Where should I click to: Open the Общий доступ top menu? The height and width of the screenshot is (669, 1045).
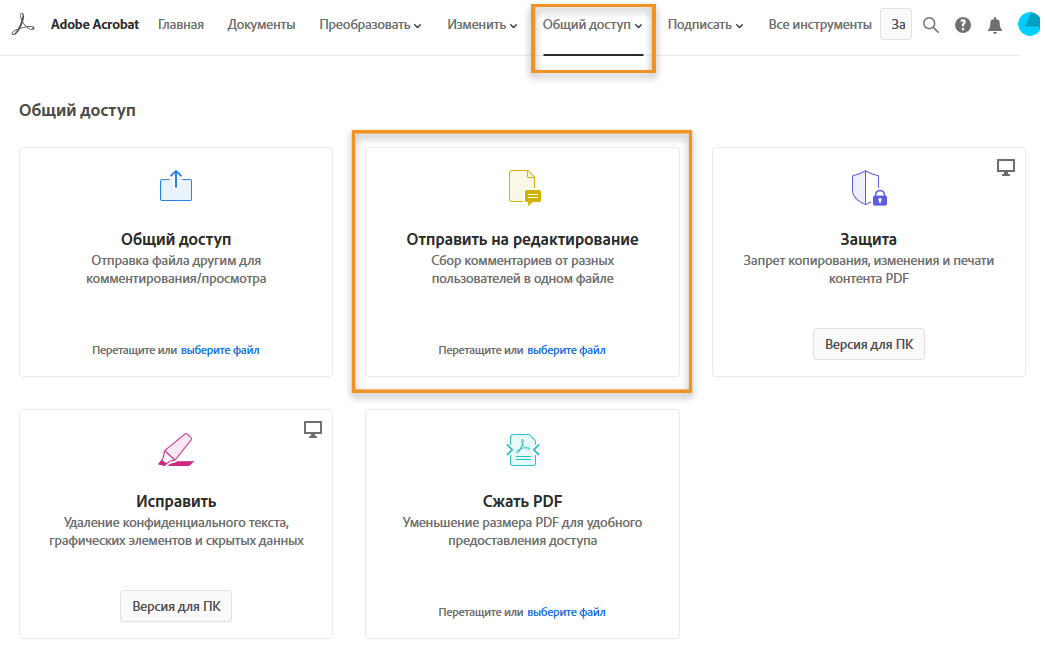point(592,25)
